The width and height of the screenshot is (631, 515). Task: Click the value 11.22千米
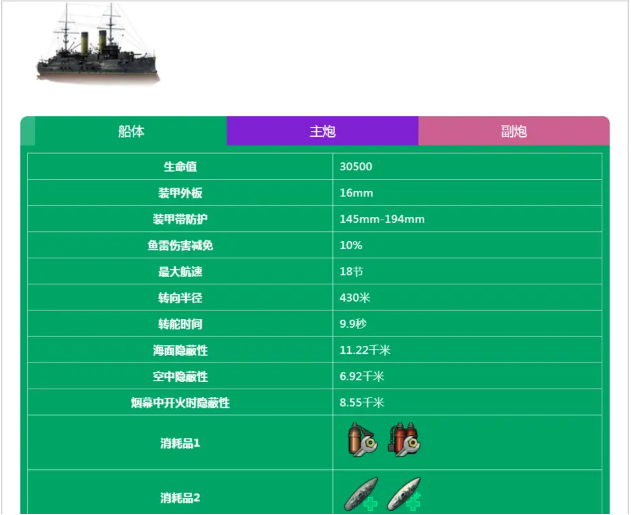(x=365, y=350)
